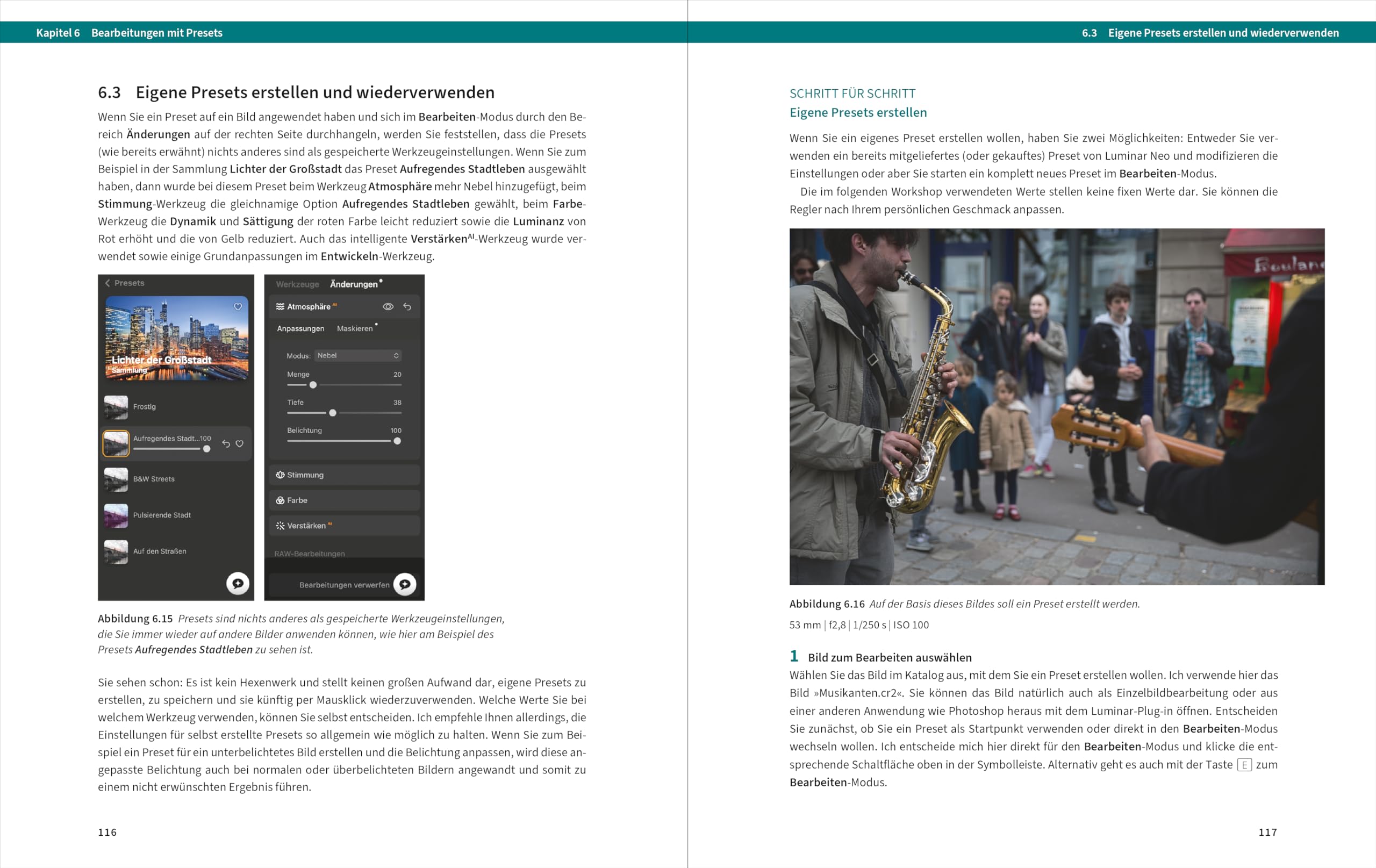Image resolution: width=1376 pixels, height=868 pixels.
Task: Click the Abbildung 6.15 caption label
Action: (x=135, y=619)
